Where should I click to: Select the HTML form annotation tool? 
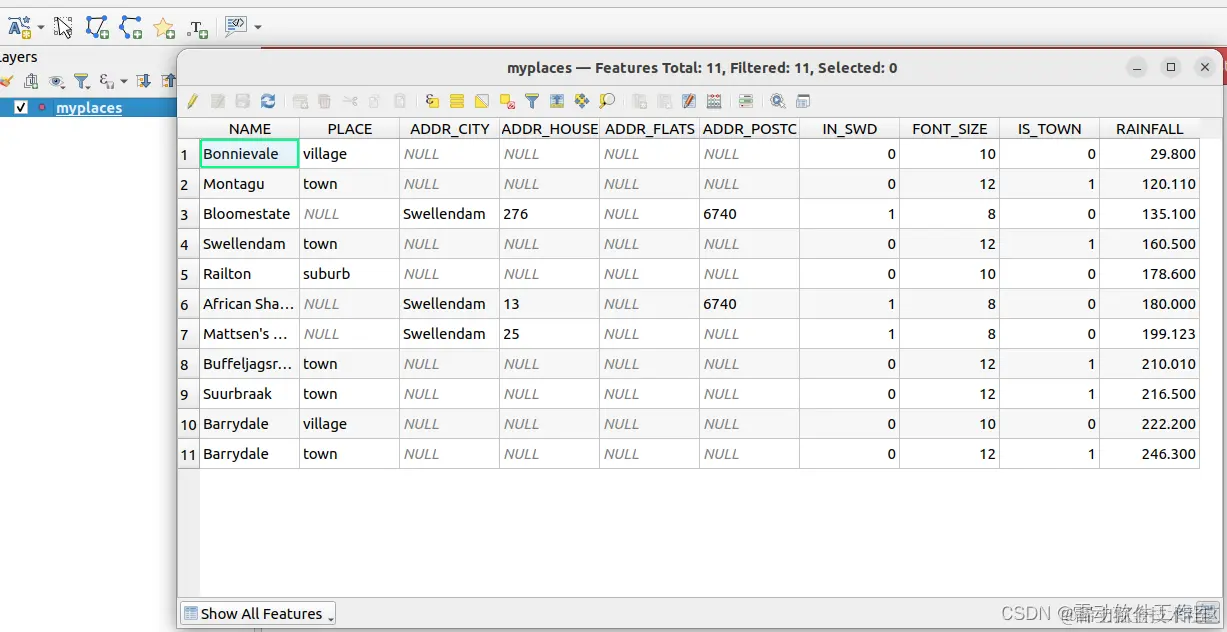coord(236,26)
